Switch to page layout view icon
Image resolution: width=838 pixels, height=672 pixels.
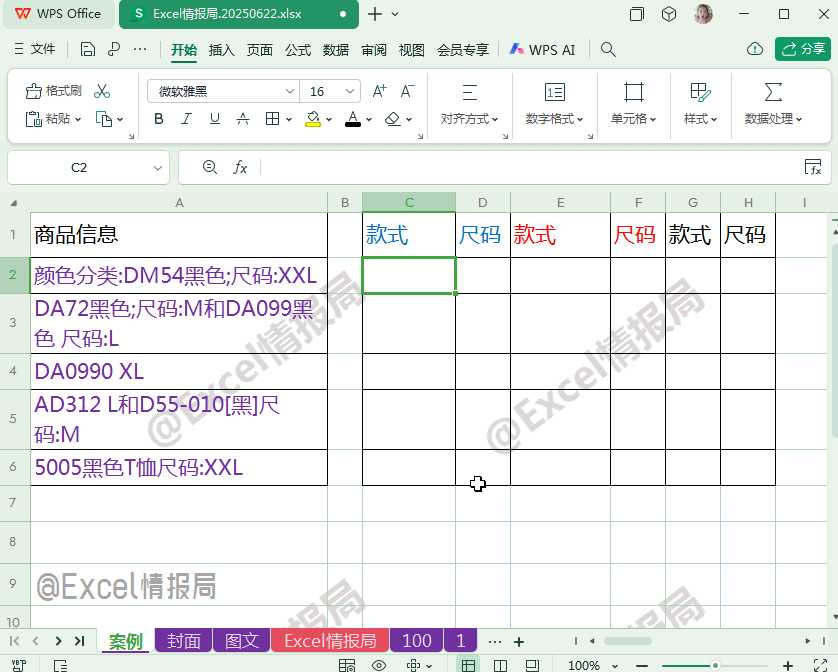500,666
